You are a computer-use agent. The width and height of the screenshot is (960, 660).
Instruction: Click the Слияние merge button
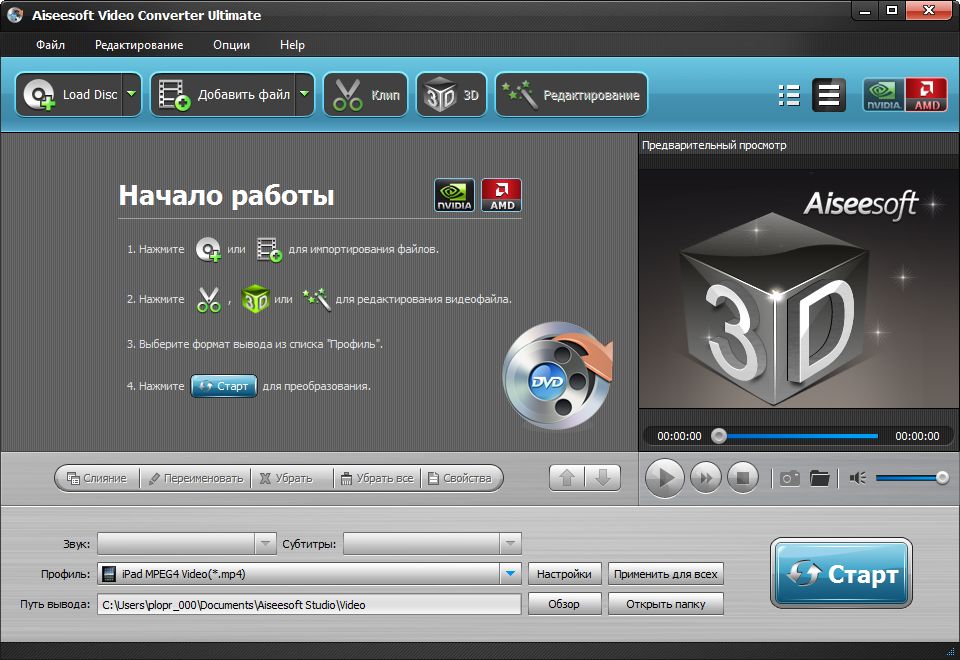point(97,478)
